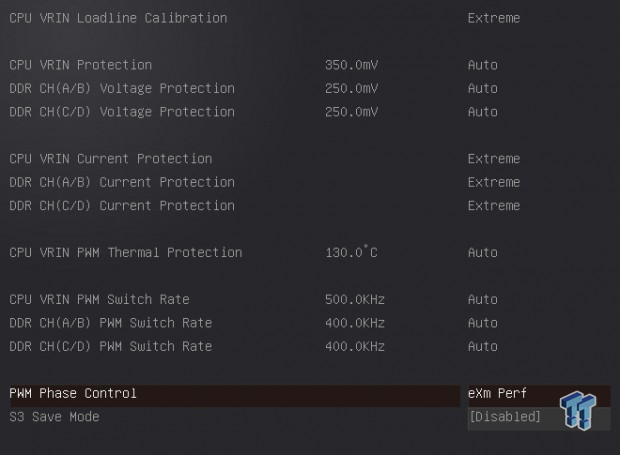
Task: Select the 500.0KHz switch rate reading
Action: tap(355, 300)
